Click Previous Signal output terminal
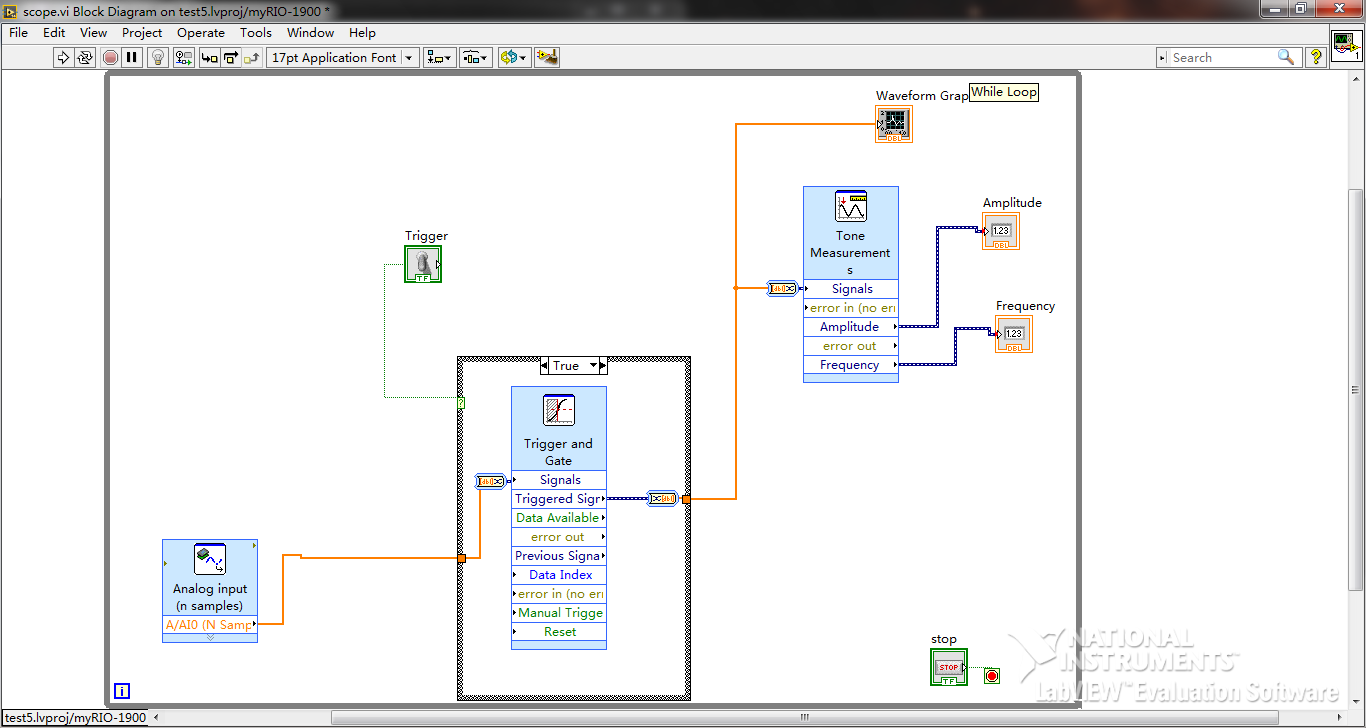This screenshot has width=1366, height=728. 559,556
